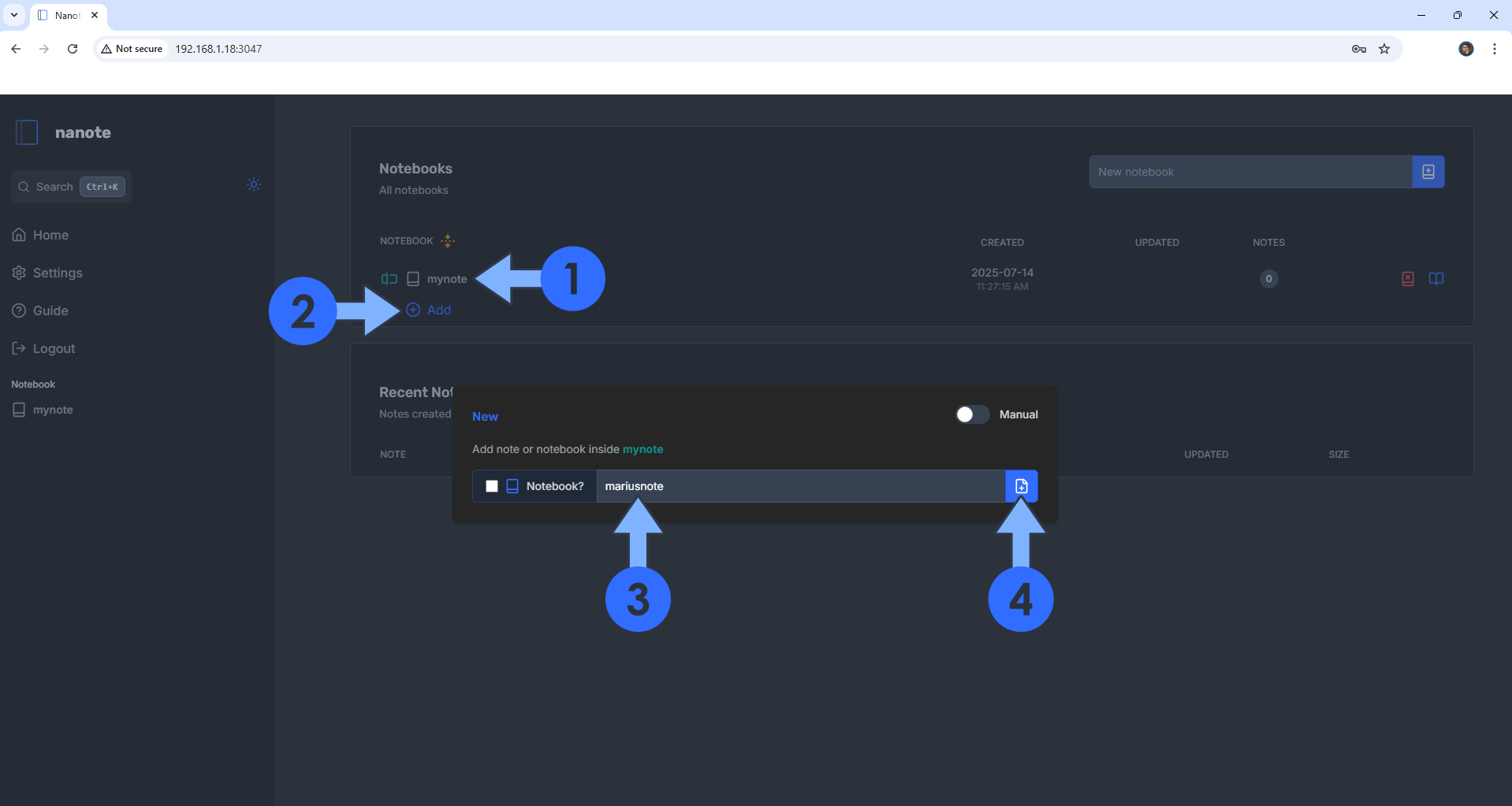Click the rename icon left of mynote
This screenshot has height=806, width=1512.
[x=389, y=279]
